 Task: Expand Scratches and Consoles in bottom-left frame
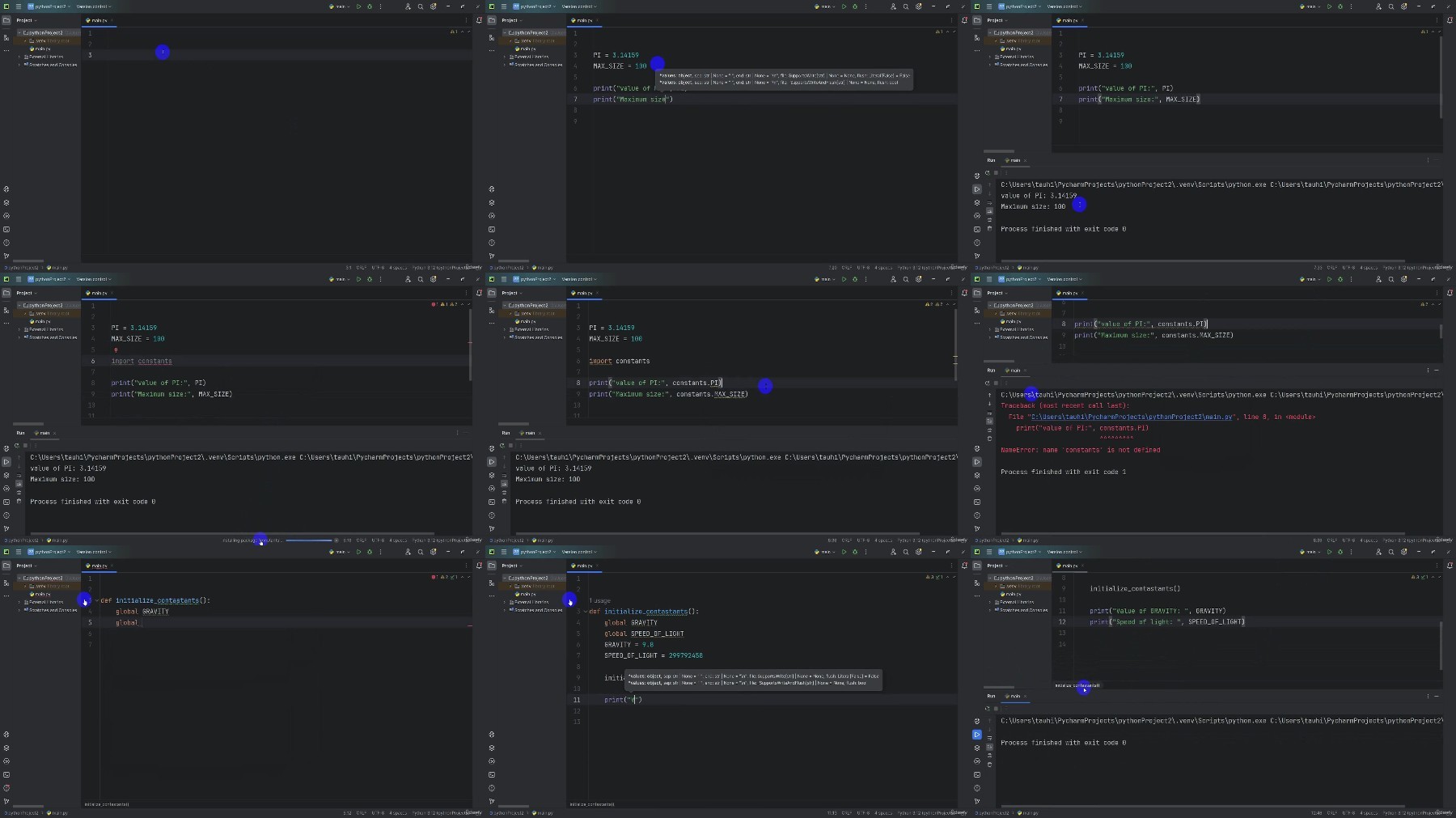(19, 610)
